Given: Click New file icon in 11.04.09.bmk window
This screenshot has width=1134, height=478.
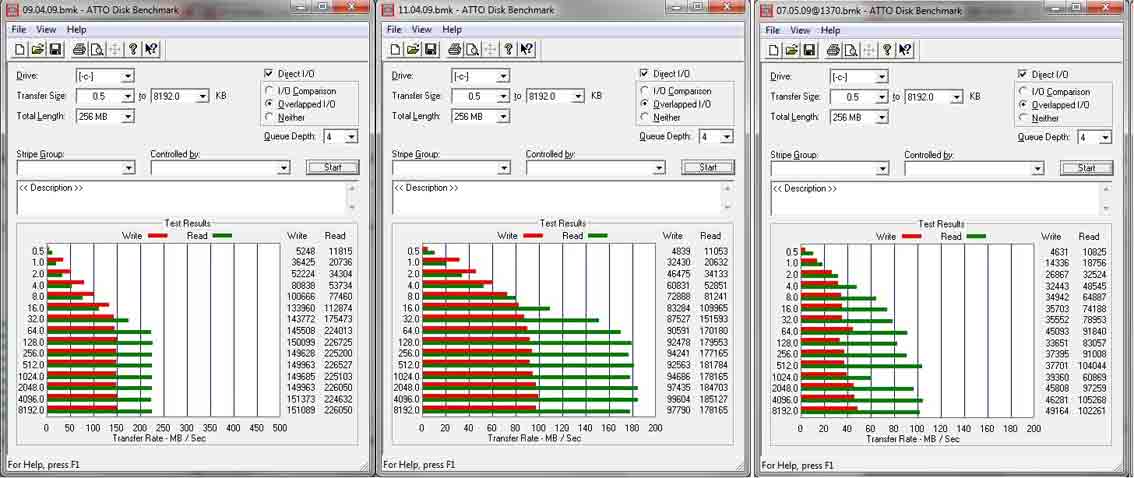Looking at the screenshot, I should pos(396,49).
